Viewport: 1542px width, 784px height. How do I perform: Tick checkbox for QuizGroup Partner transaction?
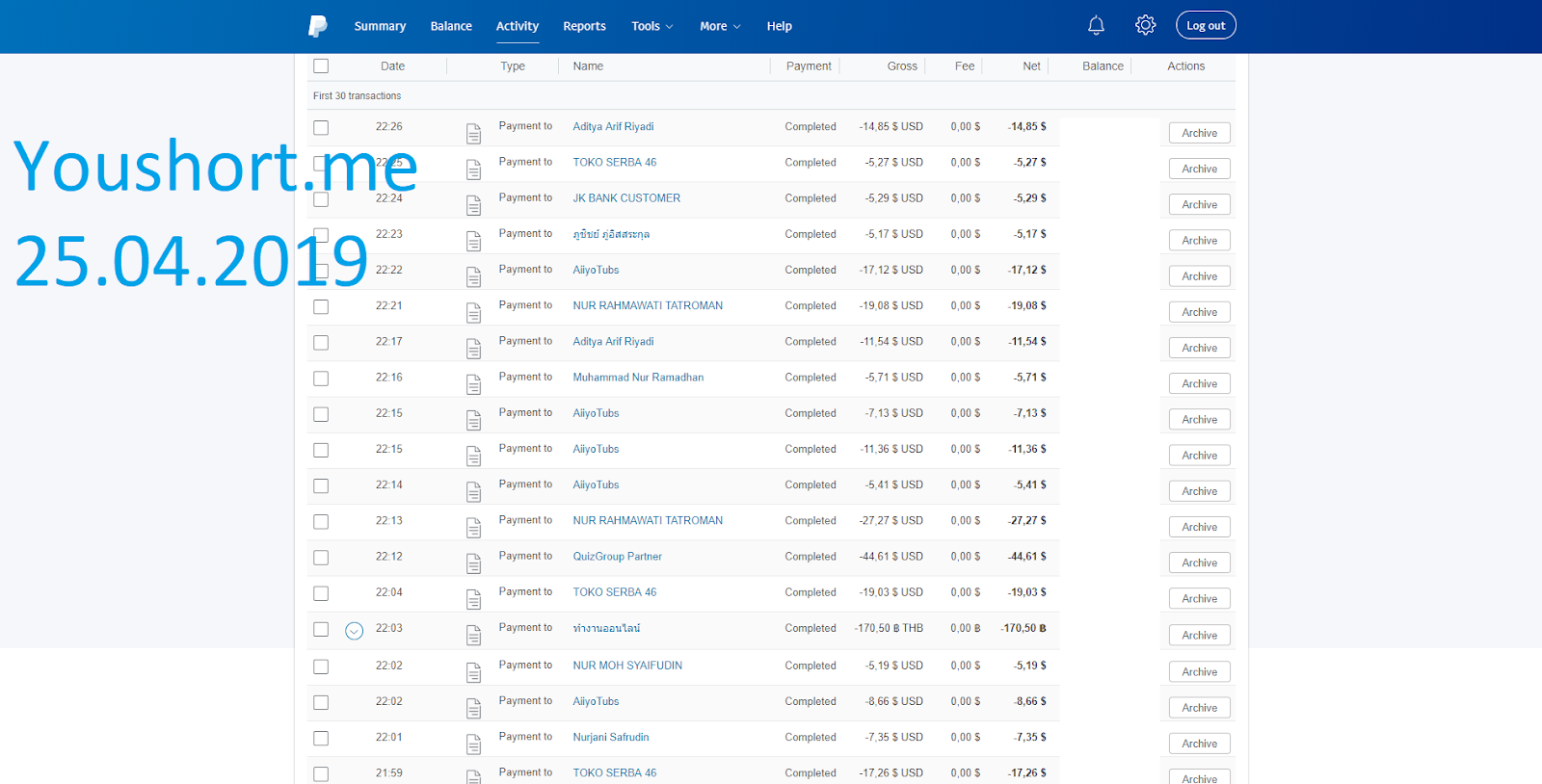(x=321, y=558)
